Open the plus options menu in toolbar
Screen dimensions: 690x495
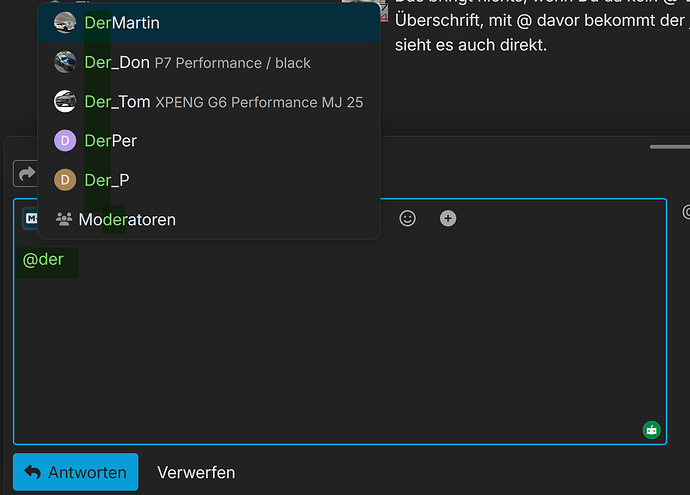[x=448, y=218]
